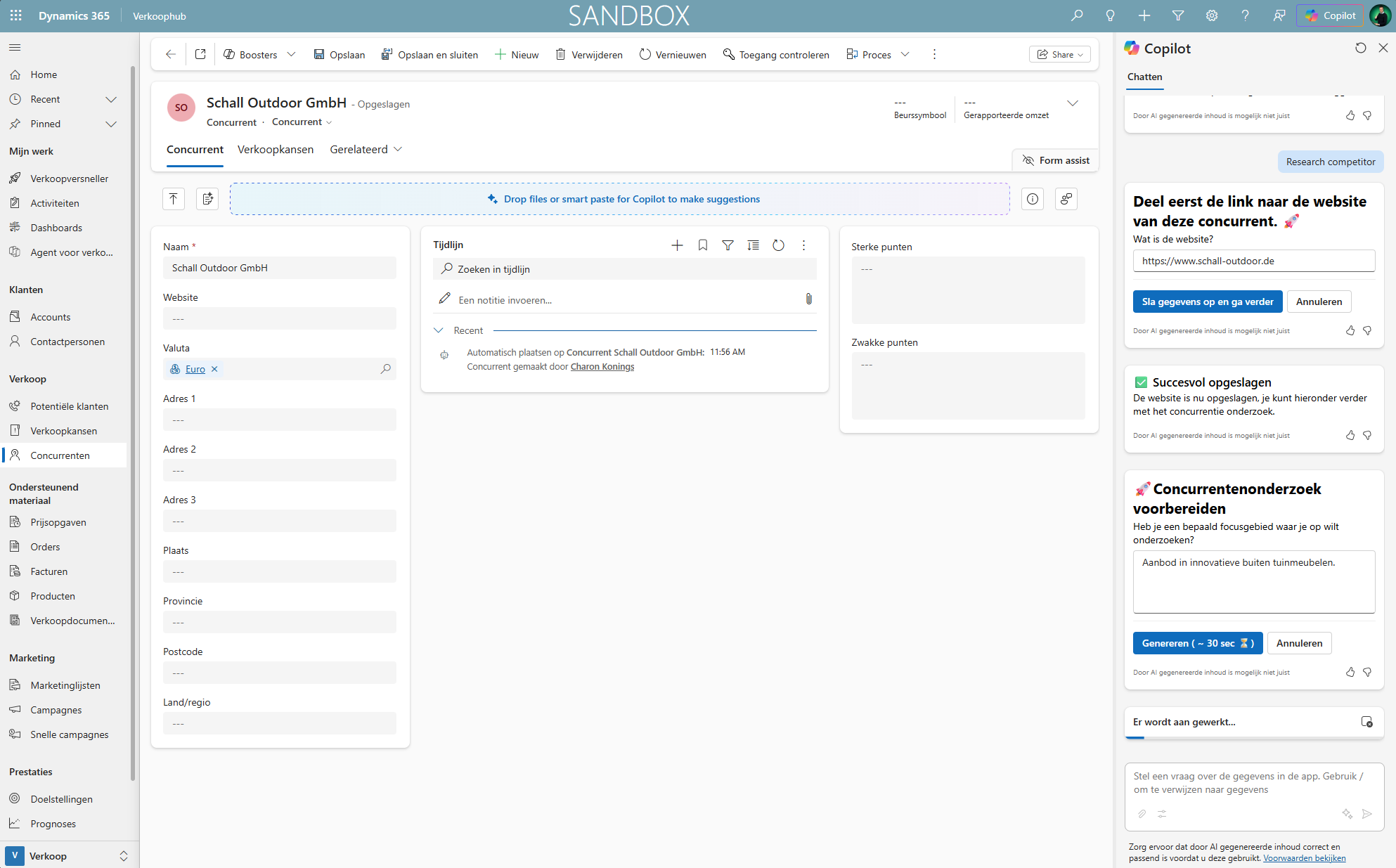Click the paperclip attachment icon in notitie
1396x868 pixels.
808,299
